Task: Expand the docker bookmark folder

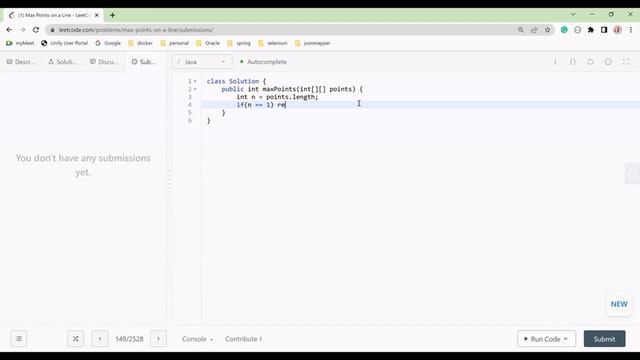Action: [x=140, y=43]
